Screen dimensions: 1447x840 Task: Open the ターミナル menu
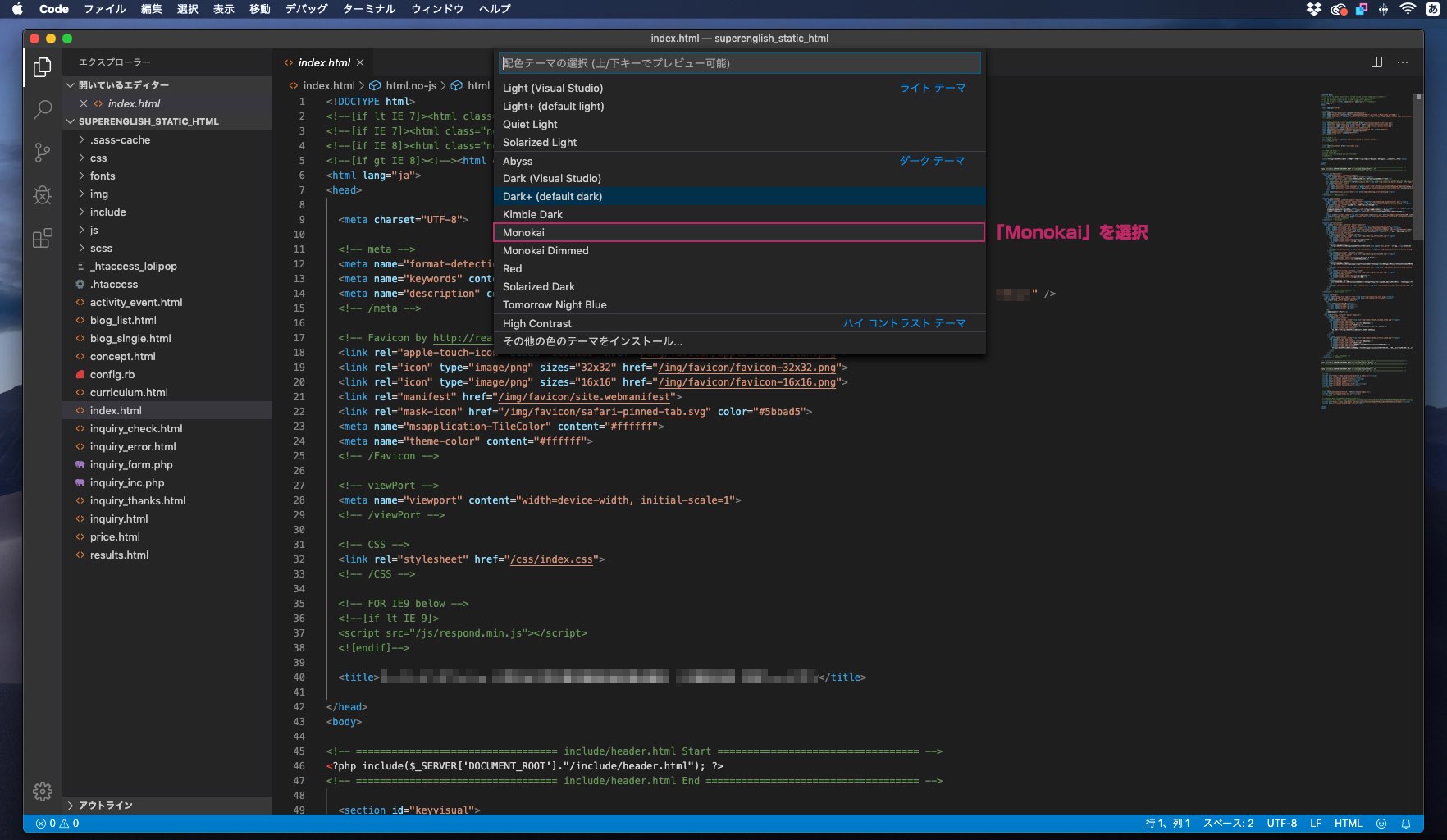(368, 9)
